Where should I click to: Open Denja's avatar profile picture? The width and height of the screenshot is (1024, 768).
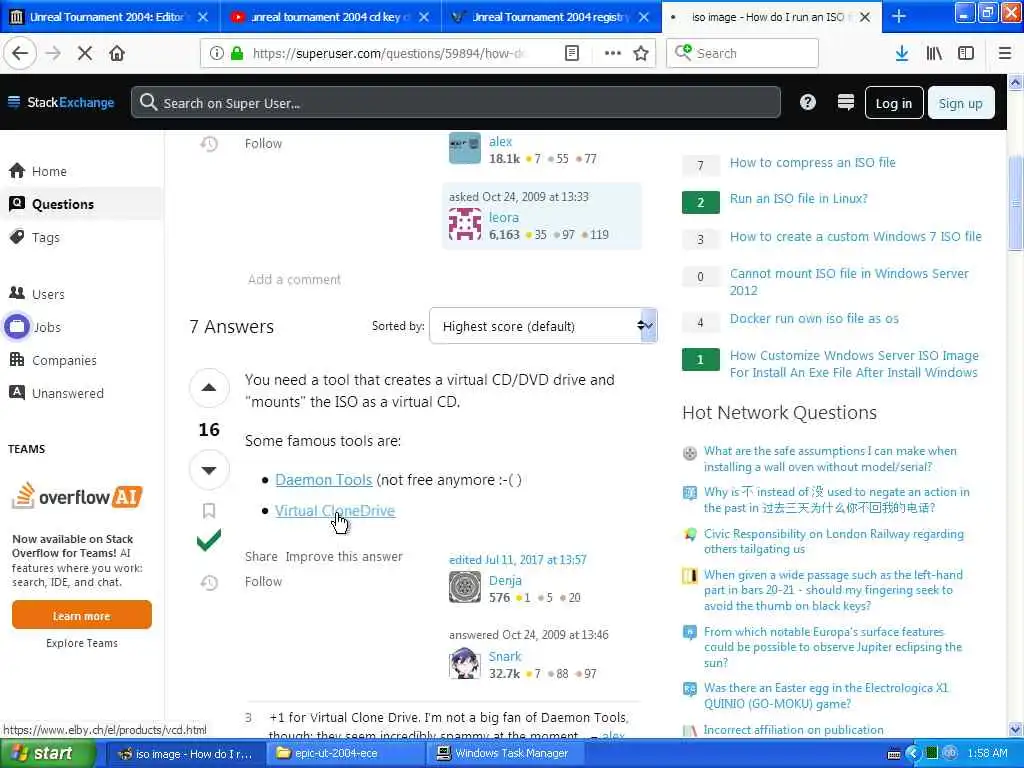click(465, 586)
